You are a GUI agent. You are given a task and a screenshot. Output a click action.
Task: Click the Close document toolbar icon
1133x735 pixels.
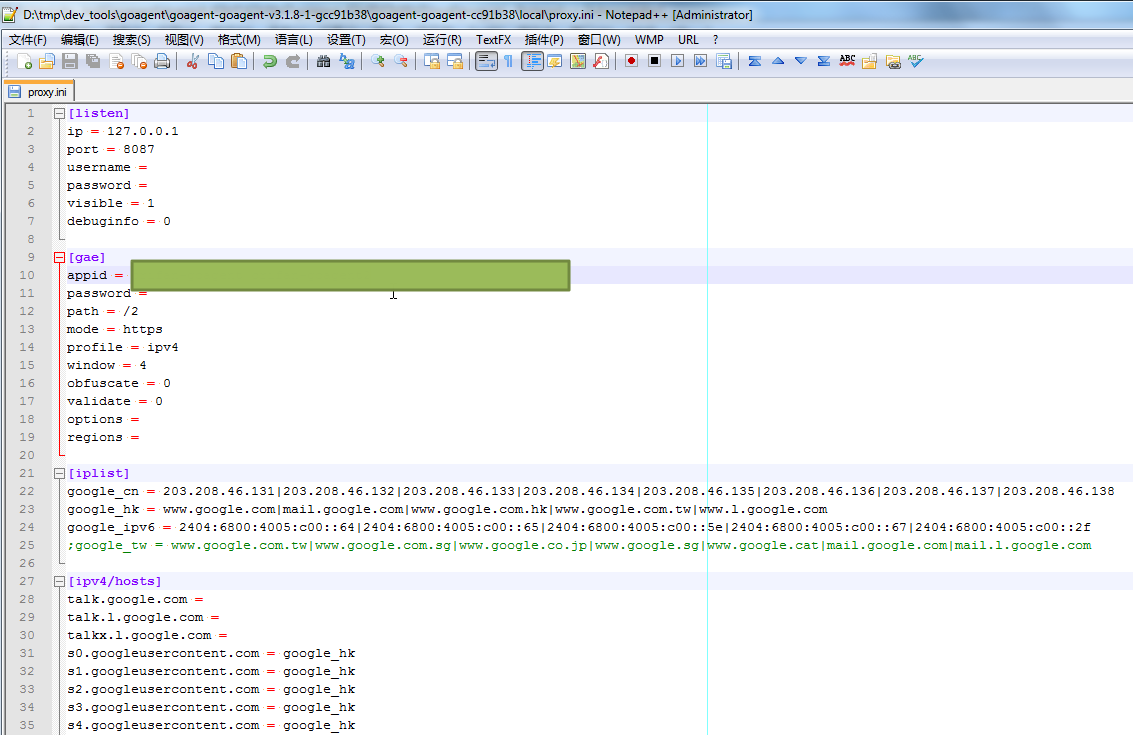pos(116,61)
